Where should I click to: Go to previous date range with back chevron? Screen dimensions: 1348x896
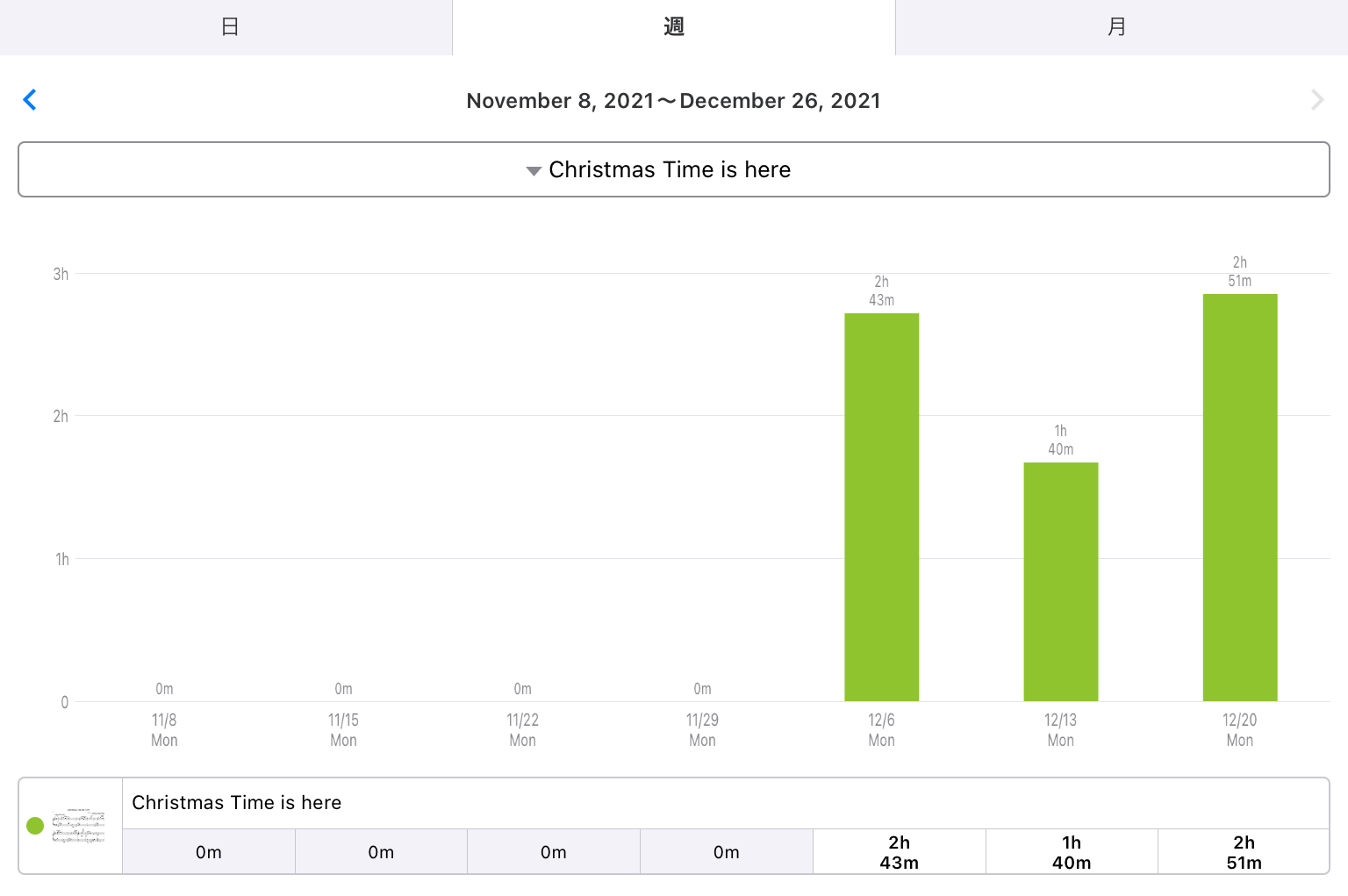(30, 100)
